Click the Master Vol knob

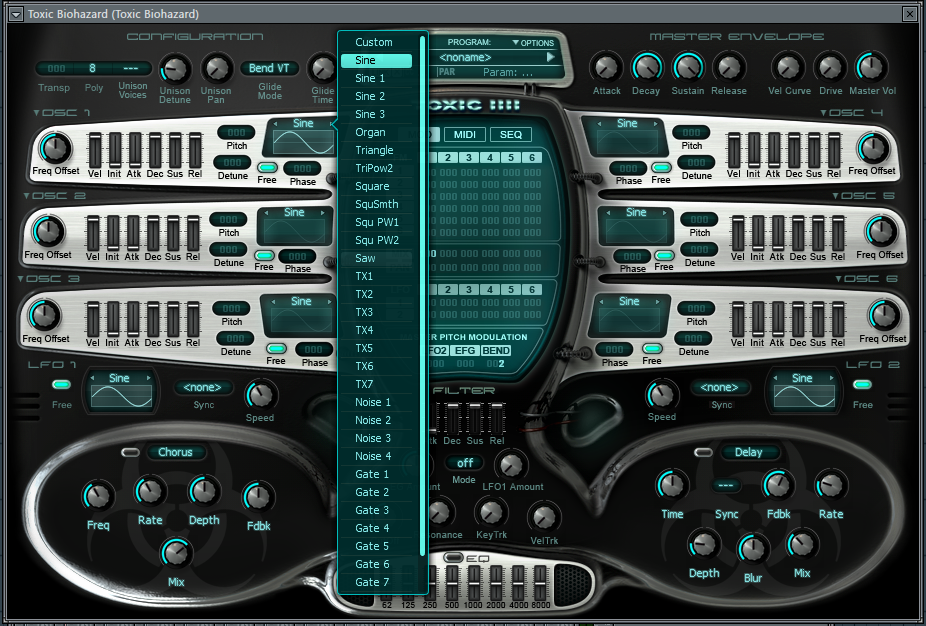[872, 68]
